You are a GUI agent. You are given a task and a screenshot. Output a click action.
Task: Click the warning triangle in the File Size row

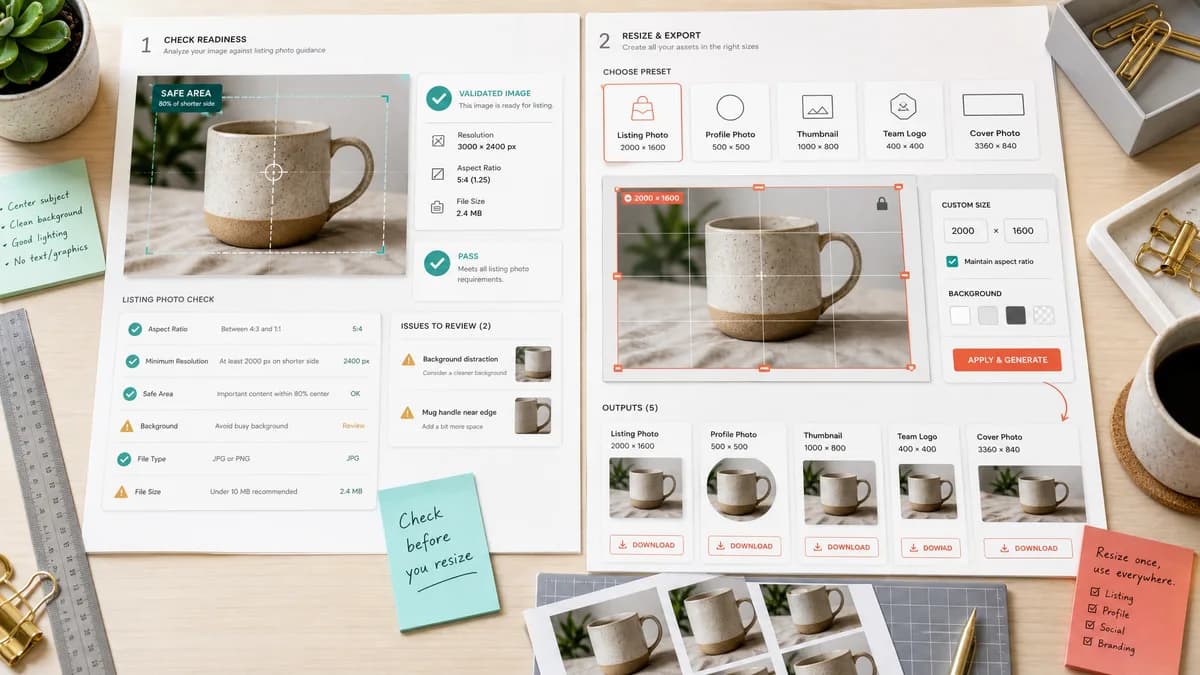(121, 492)
